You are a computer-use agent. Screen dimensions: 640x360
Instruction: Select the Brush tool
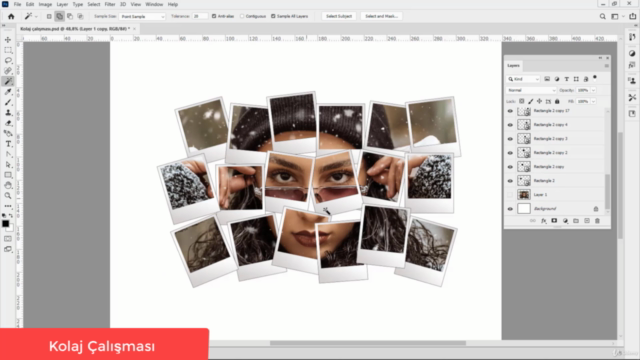[8, 102]
